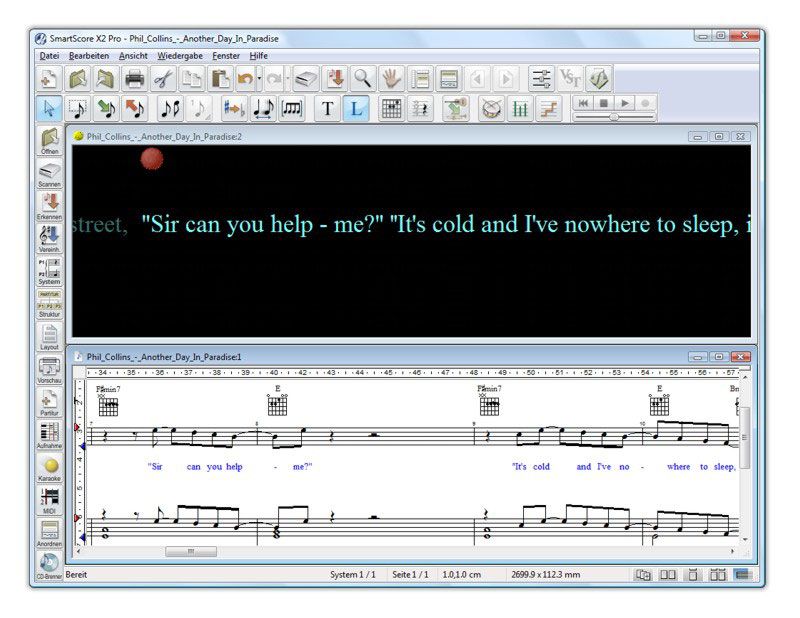This screenshot has height=618, width=800.
Task: Click the guitar chord grid tool
Action: pos(391,108)
